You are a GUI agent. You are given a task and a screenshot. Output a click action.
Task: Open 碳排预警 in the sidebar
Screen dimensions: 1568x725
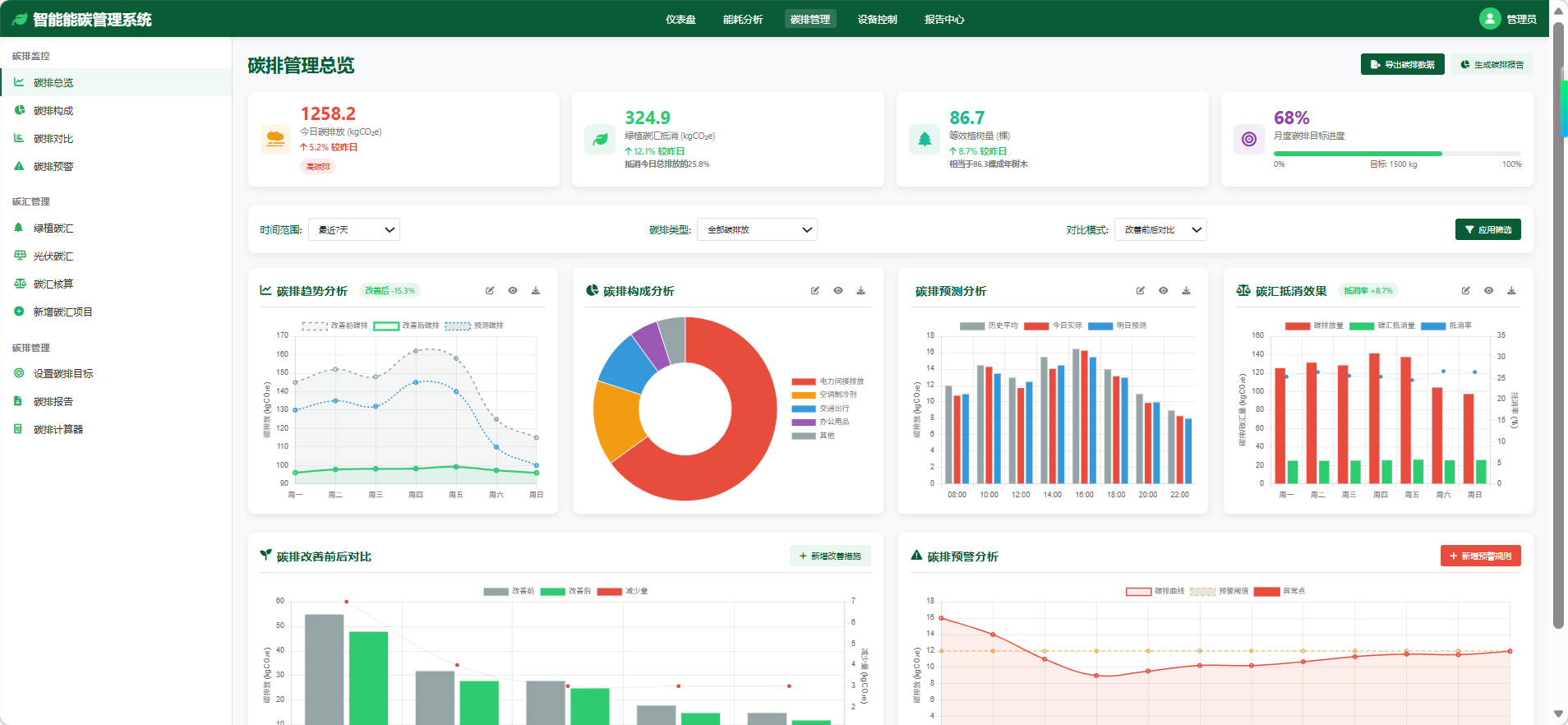tap(53, 167)
